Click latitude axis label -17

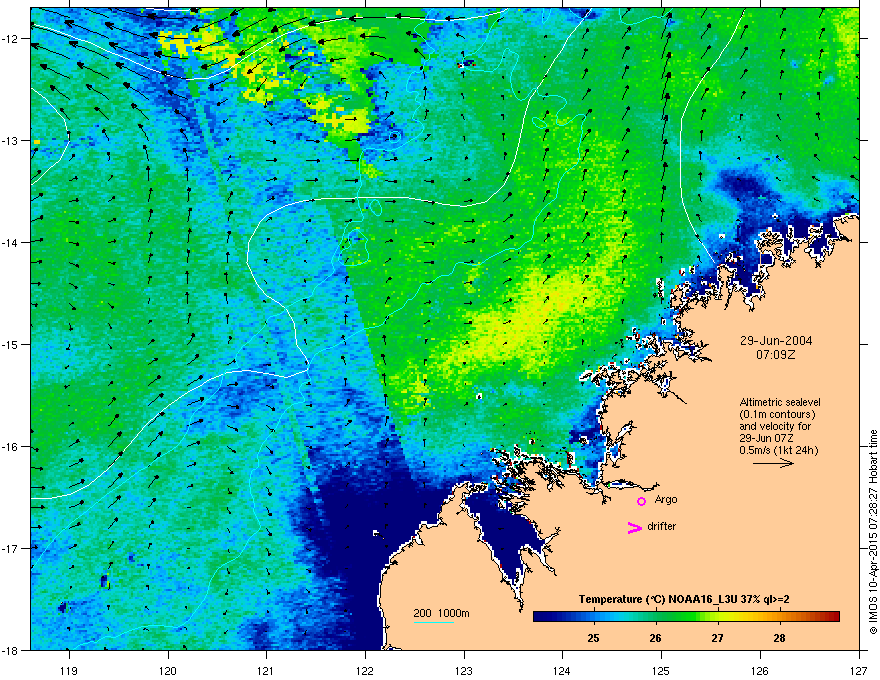pos(11,548)
